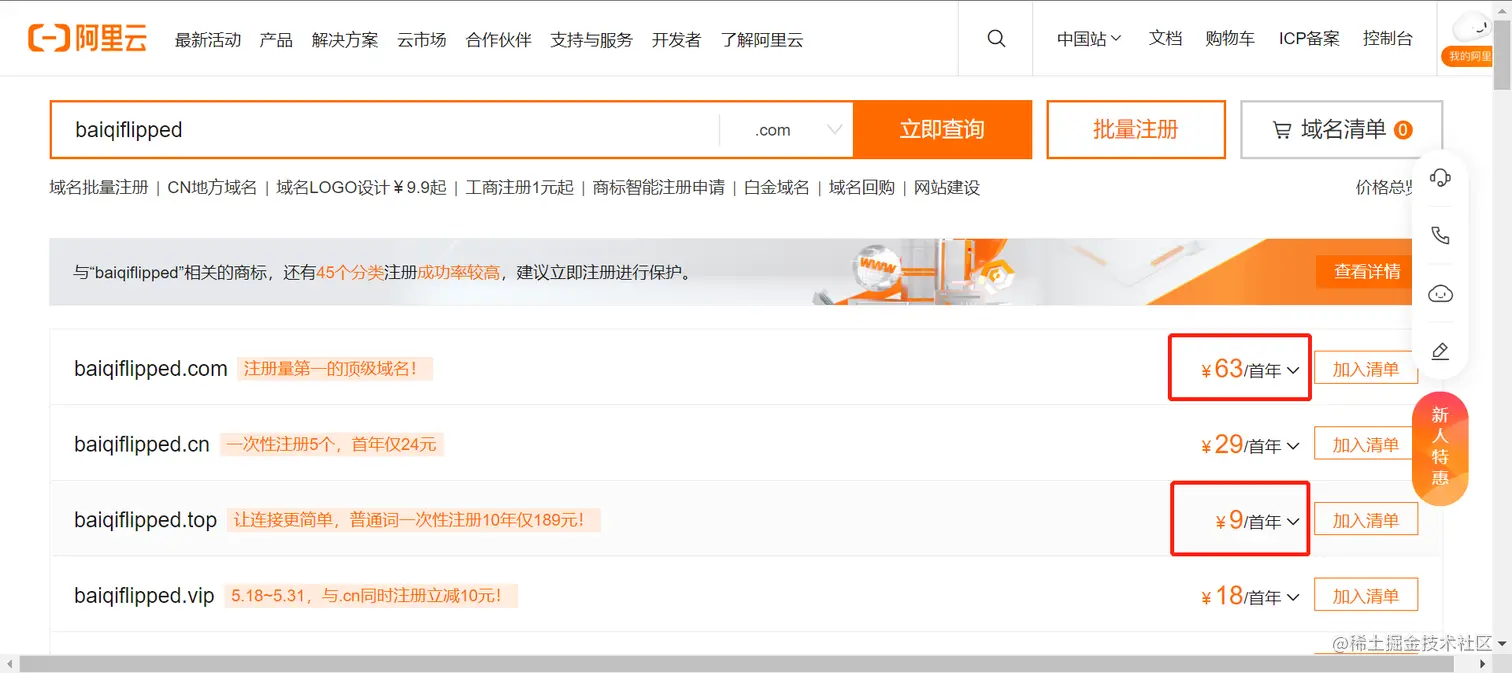Open the search magnifier icon in header

pos(996,38)
